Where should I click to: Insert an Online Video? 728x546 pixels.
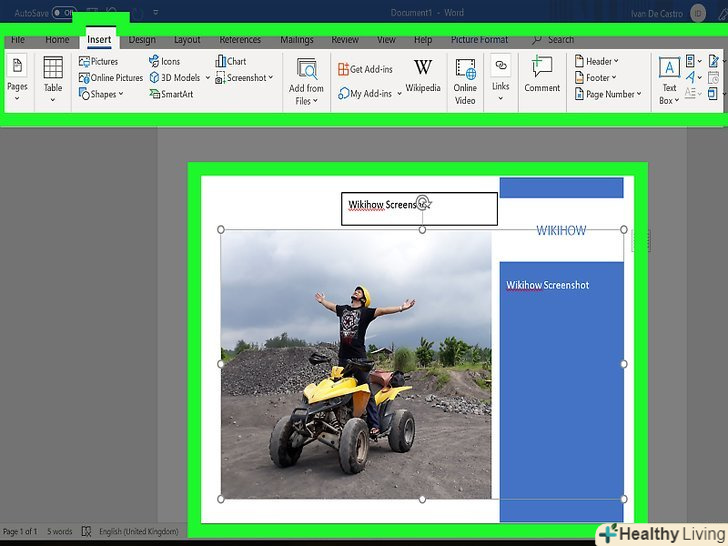click(x=465, y=79)
